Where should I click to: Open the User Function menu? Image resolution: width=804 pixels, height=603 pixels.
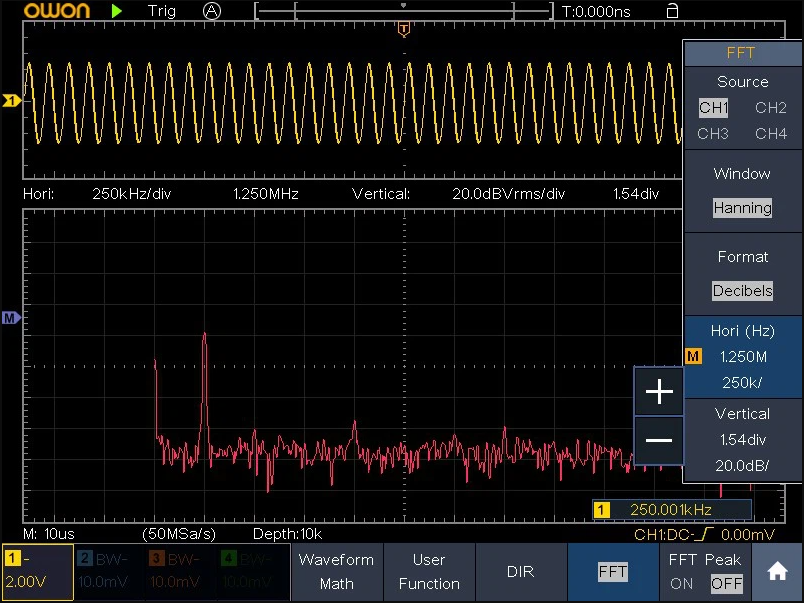[429, 572]
